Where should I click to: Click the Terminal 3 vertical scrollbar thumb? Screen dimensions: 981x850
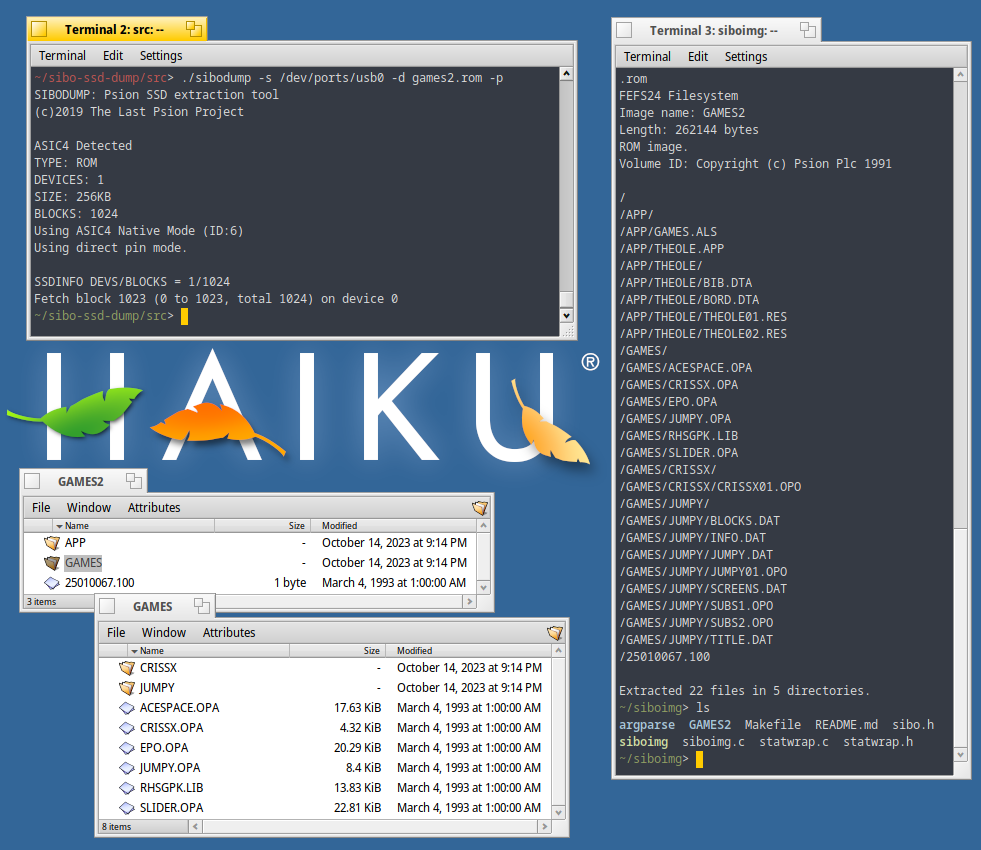pos(961,638)
